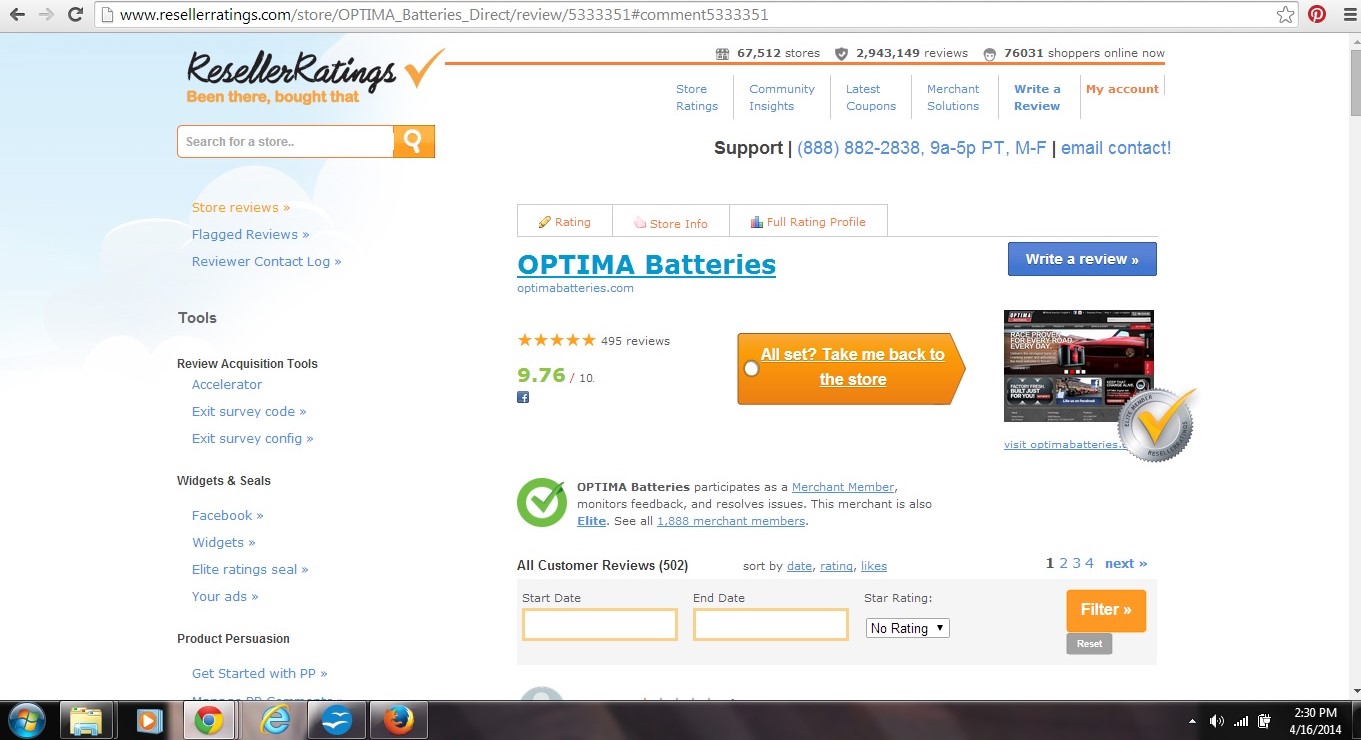Open the Facebook widgets link in the sidebar
The height and width of the screenshot is (740, 1361).
[228, 516]
